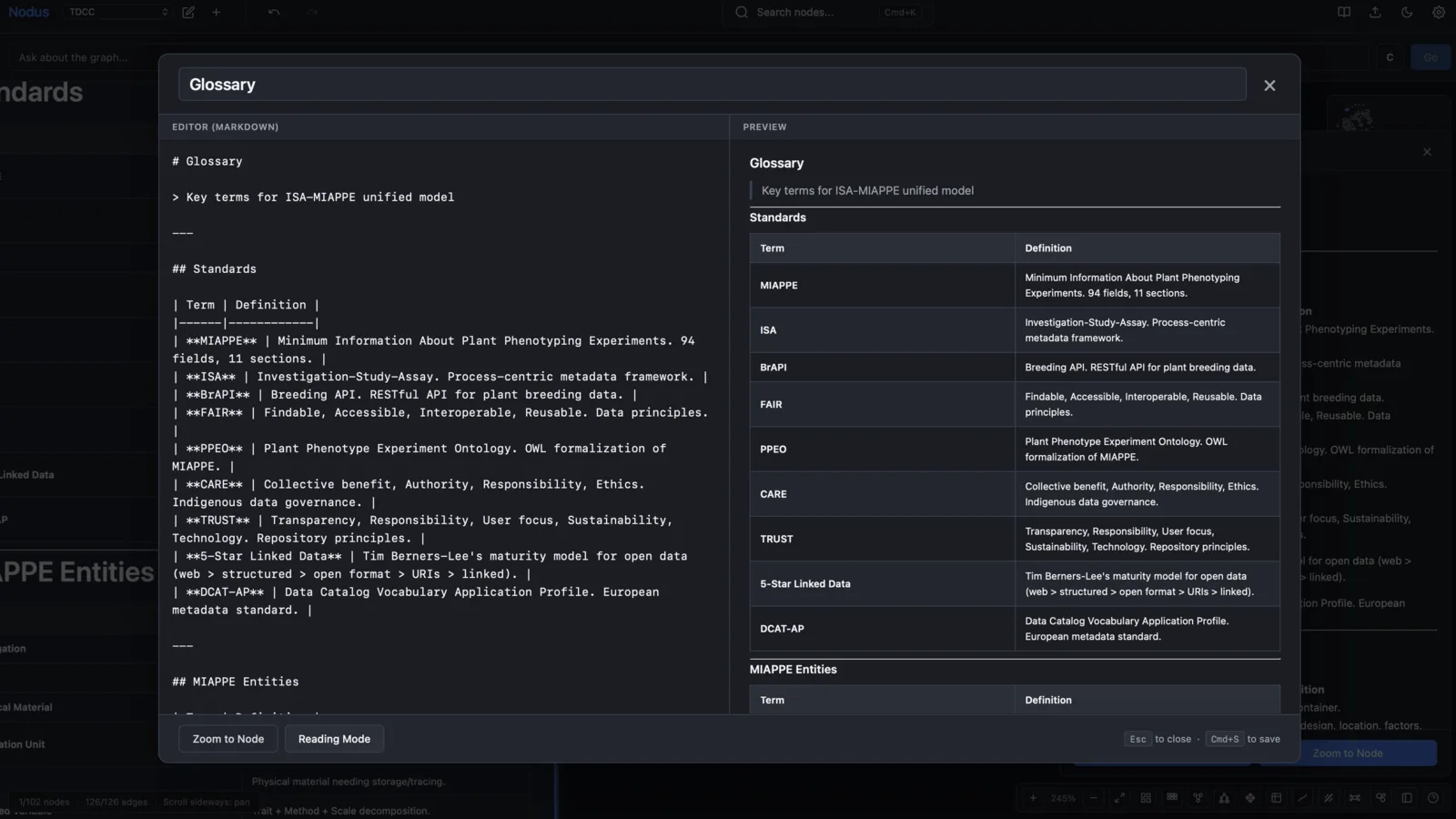The width and height of the screenshot is (1456, 819).
Task: Select the hierarchy tree layout icon
Action: click(x=1224, y=798)
